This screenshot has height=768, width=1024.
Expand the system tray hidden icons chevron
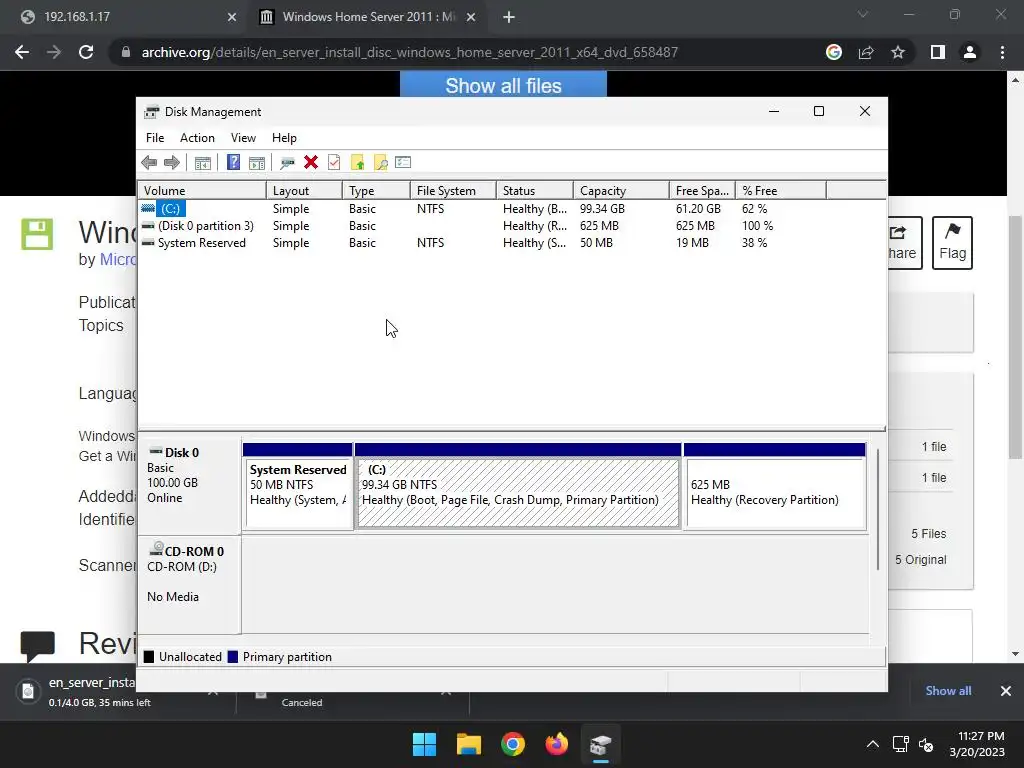click(x=872, y=744)
